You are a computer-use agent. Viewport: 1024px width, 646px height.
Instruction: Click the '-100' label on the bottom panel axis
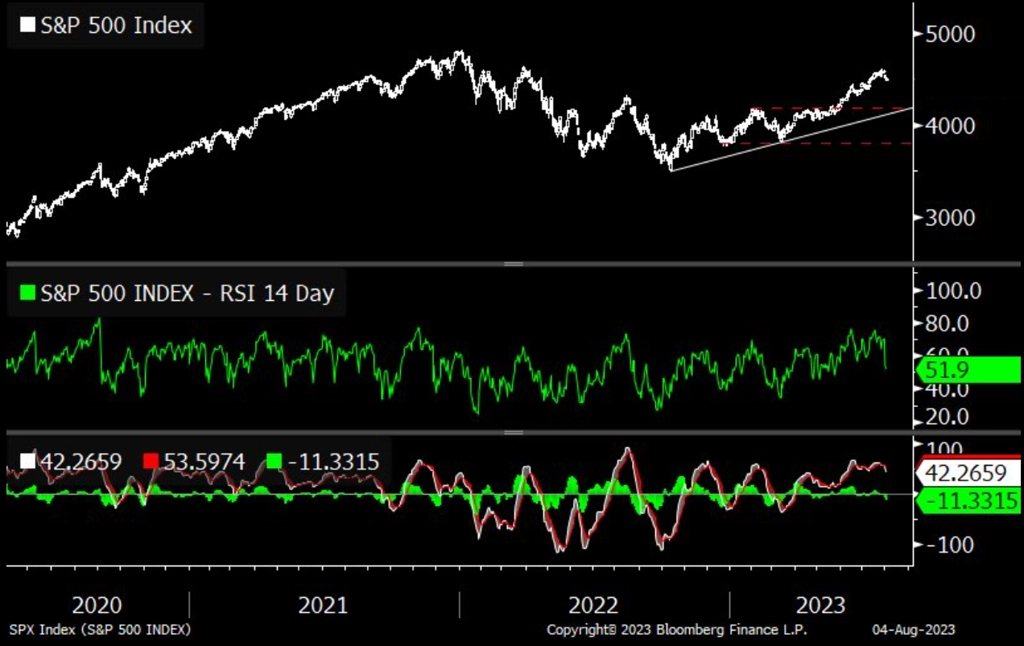(949, 544)
